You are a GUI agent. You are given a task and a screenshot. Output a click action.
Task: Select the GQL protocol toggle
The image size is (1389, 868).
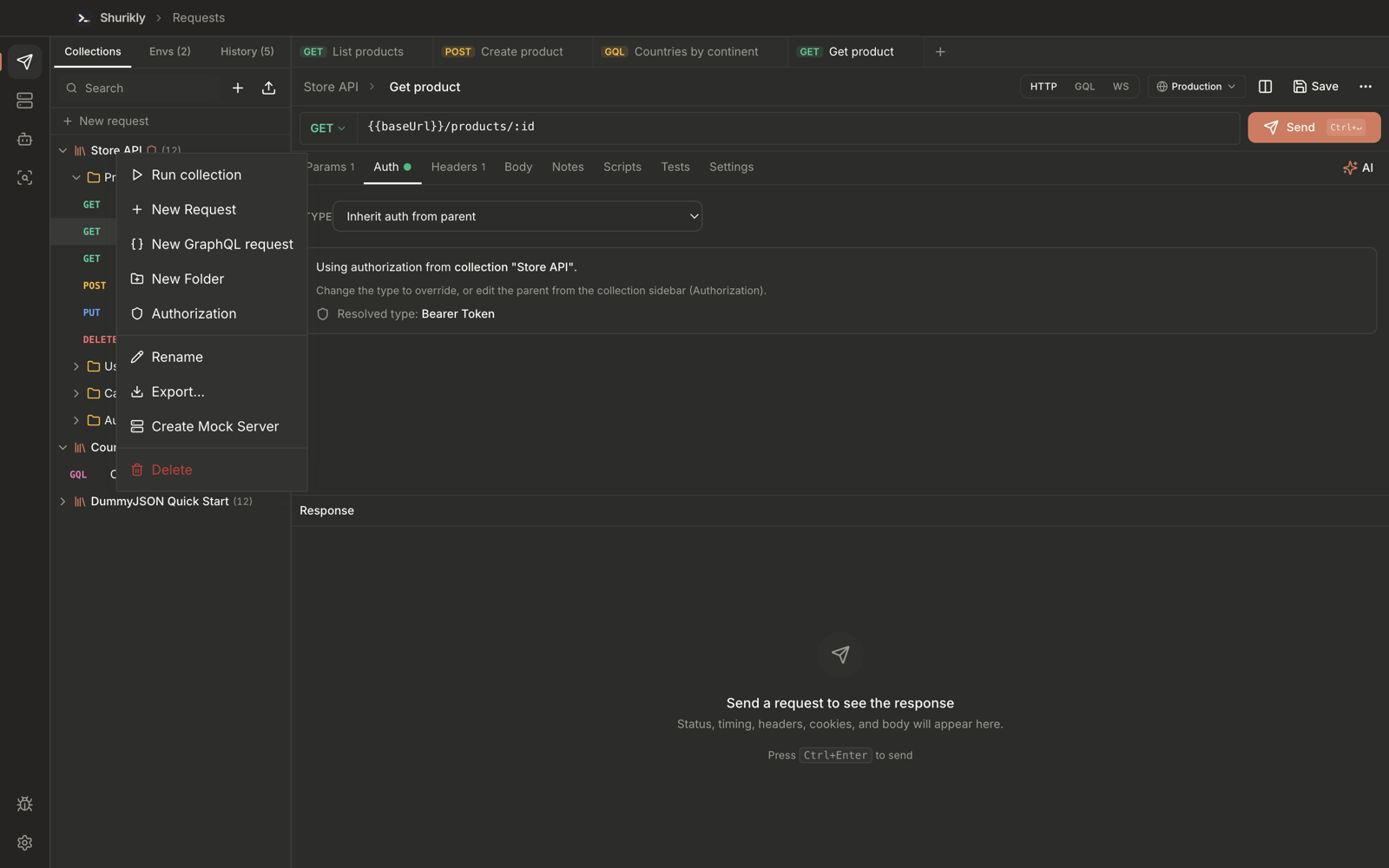[x=1084, y=87]
